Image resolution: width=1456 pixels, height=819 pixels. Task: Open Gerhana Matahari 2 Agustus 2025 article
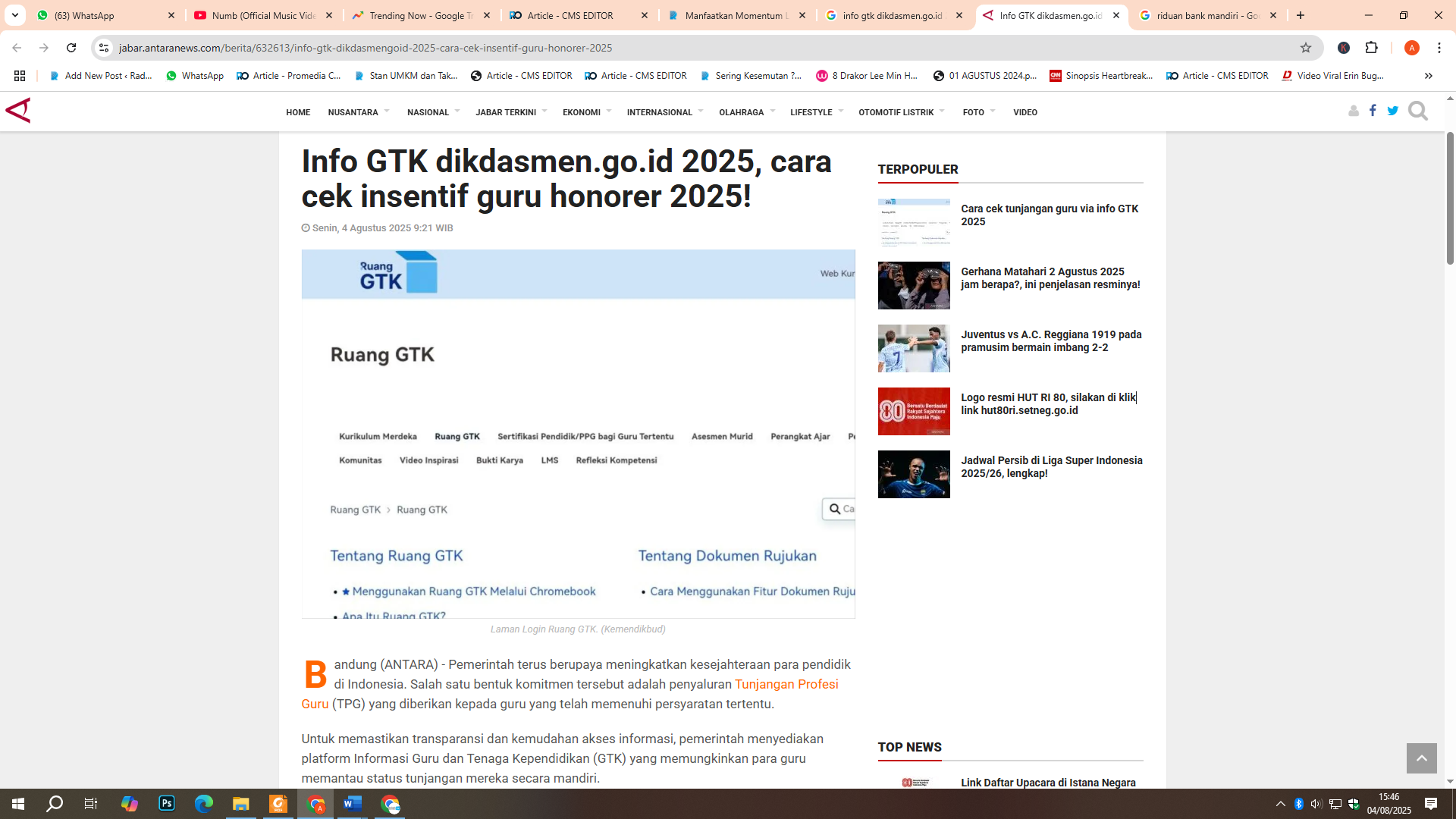tap(1050, 278)
